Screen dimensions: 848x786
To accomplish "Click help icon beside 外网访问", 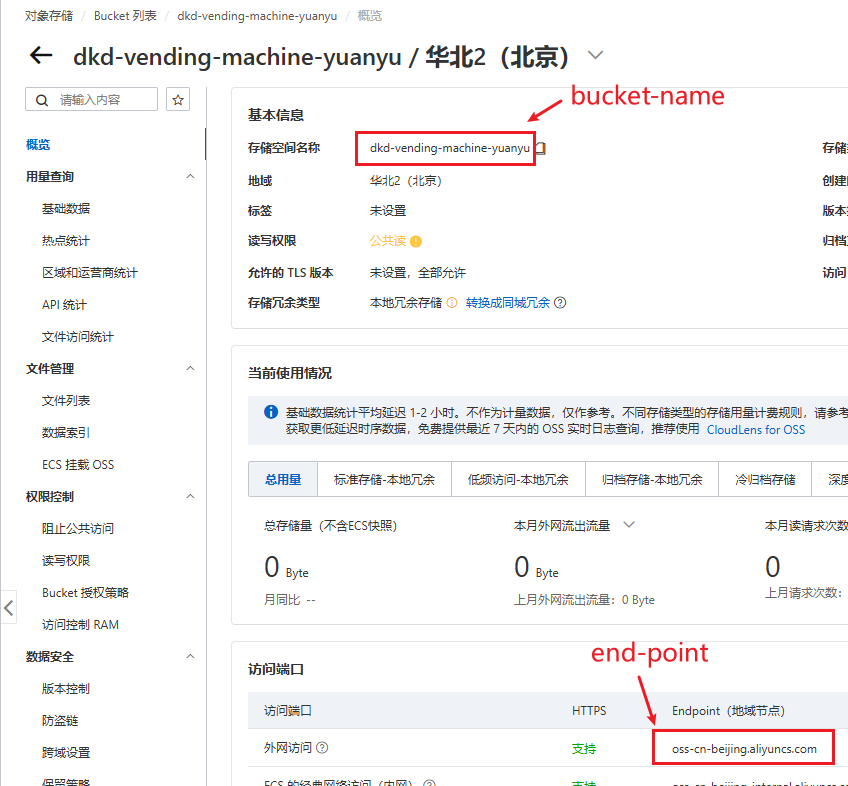I will [x=322, y=748].
